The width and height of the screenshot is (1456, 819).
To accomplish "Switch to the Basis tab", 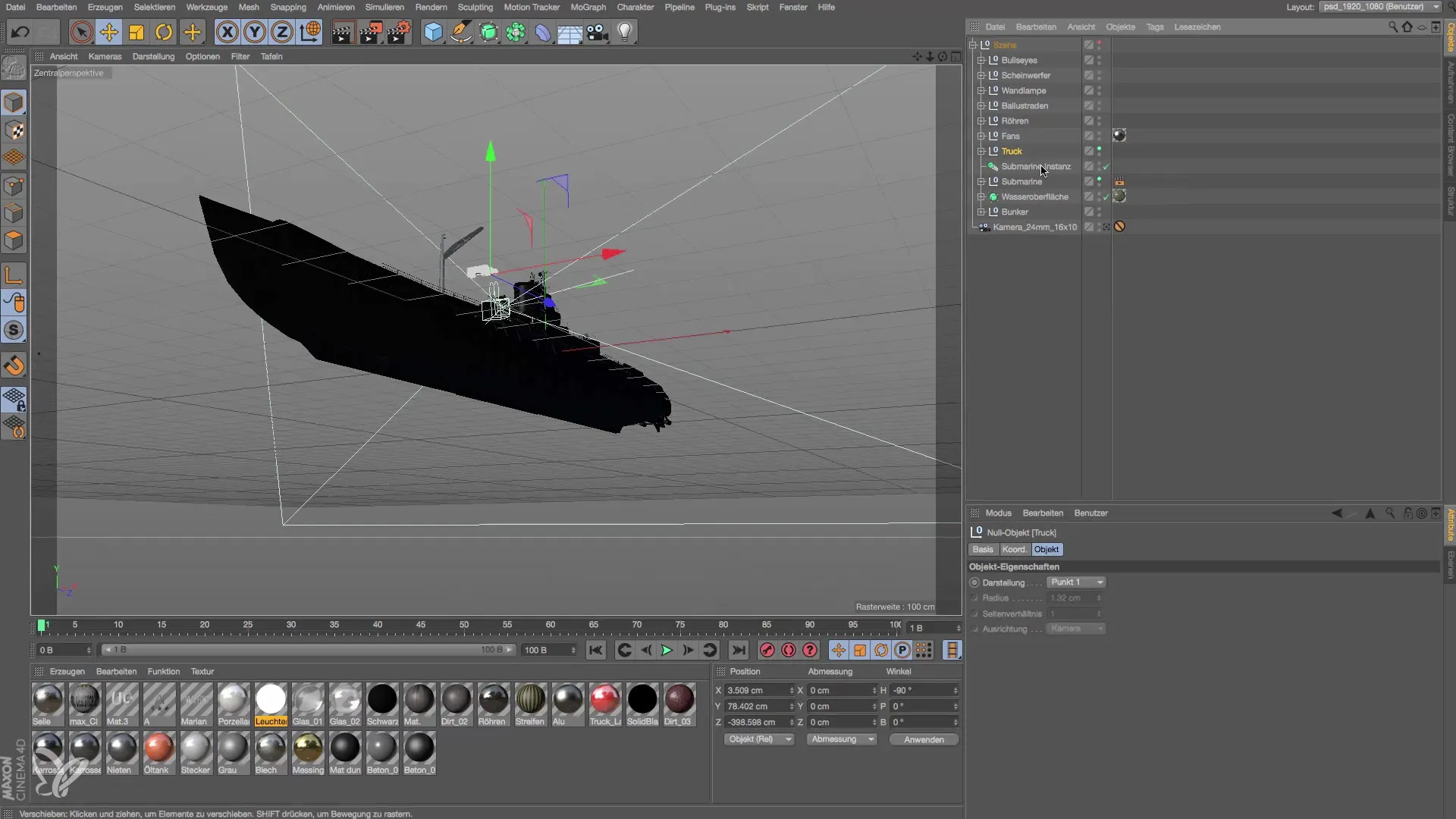I will pyautogui.click(x=983, y=549).
